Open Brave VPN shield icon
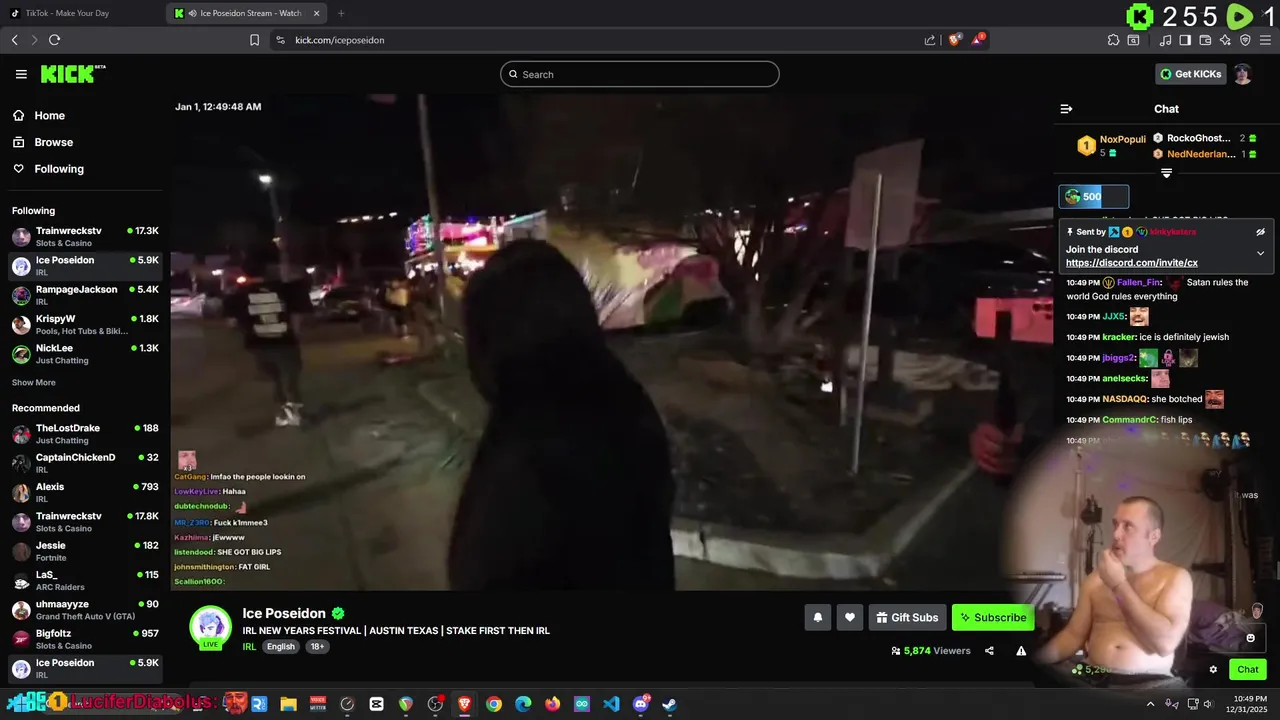Viewport: 1280px width, 720px height. [x=1245, y=40]
